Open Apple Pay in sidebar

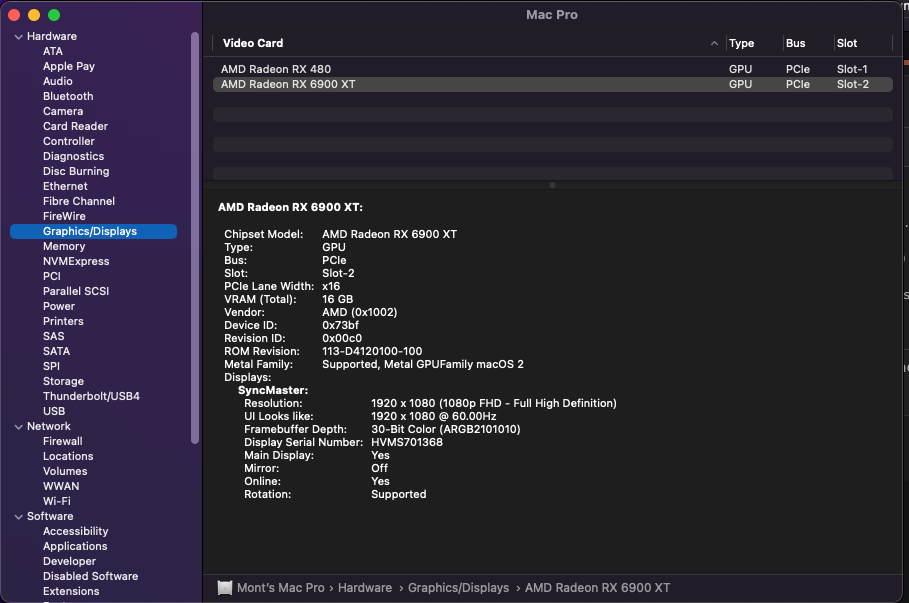[x=68, y=66]
